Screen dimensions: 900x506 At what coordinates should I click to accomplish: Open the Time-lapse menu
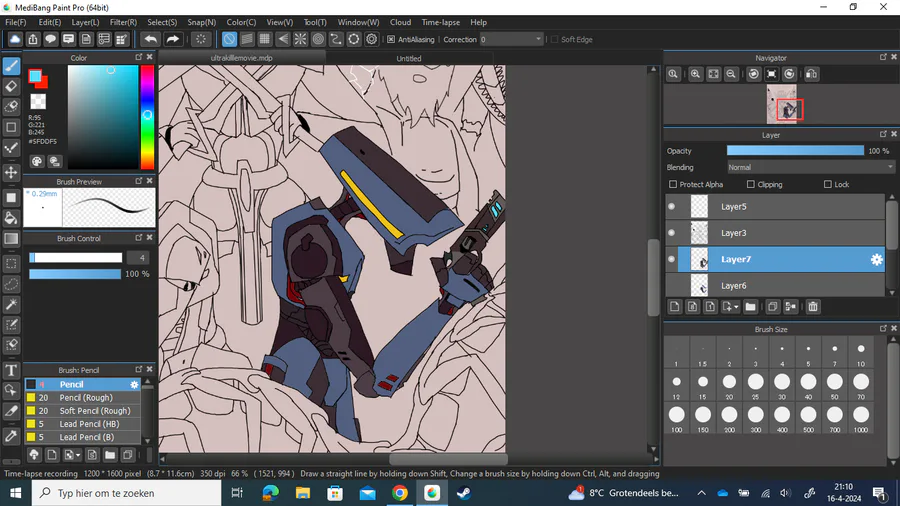(x=441, y=22)
